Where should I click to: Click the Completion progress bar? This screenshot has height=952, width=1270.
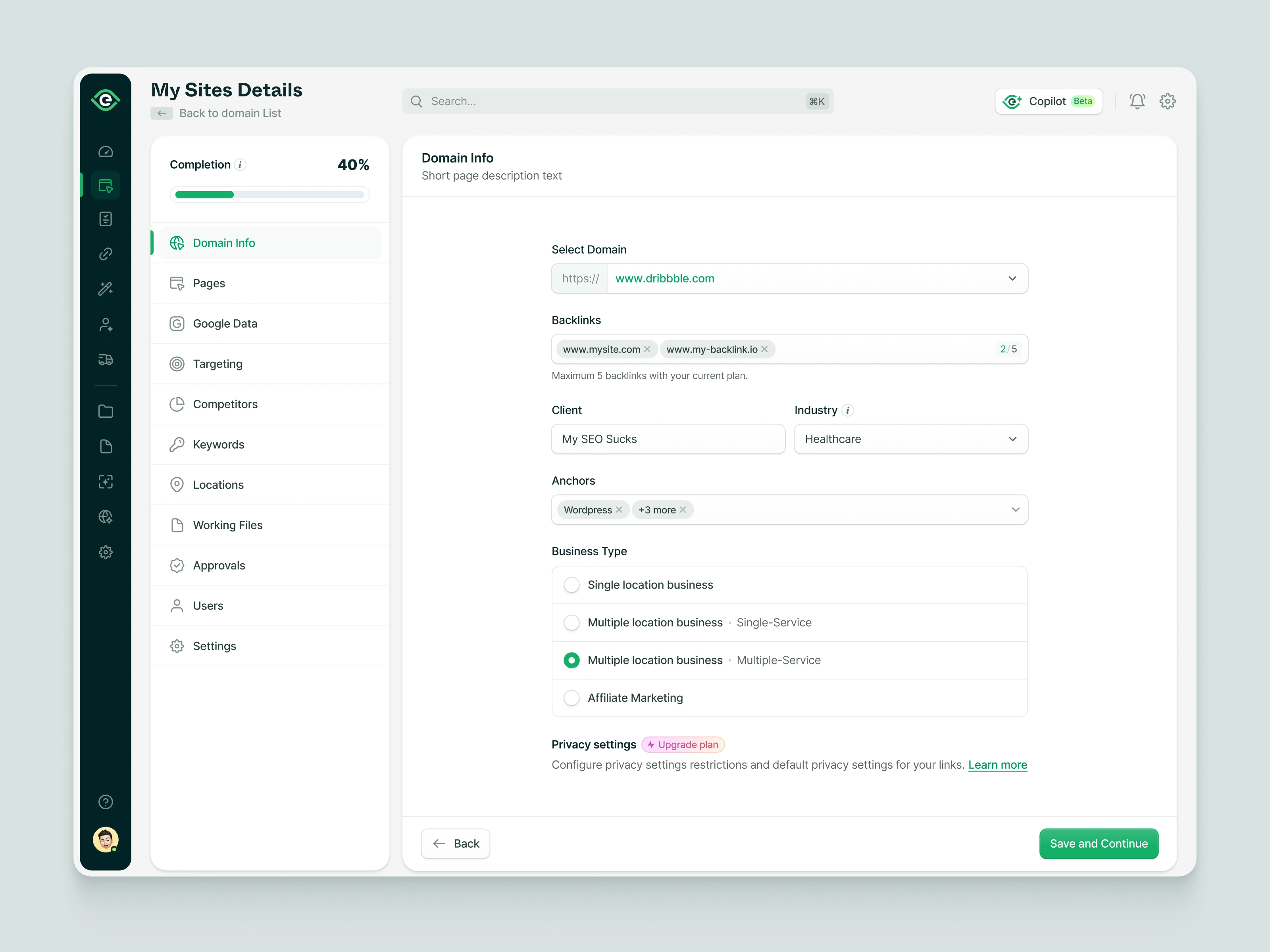(x=269, y=194)
